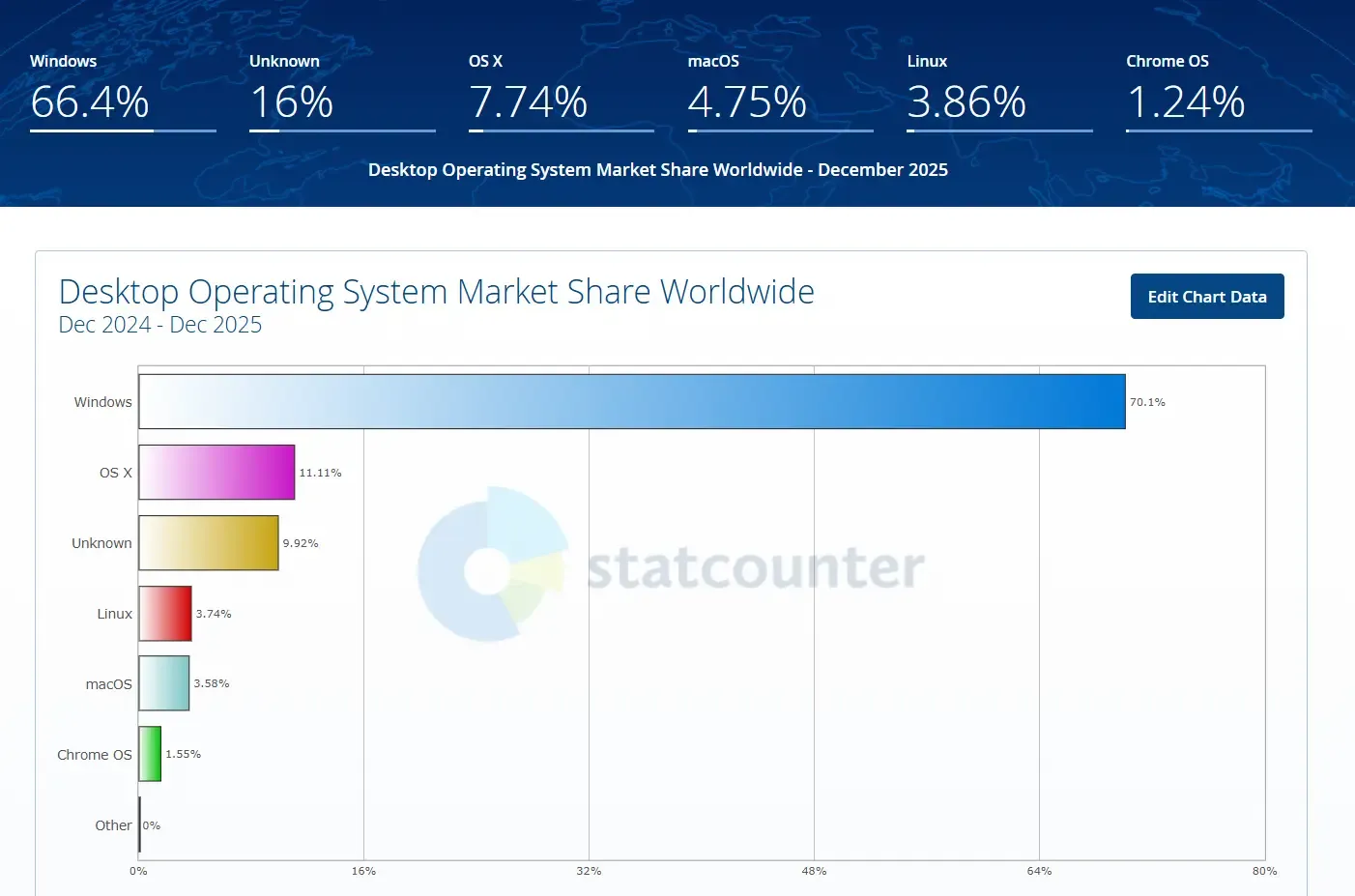This screenshot has height=896, width=1355.
Task: Click the 70.1% value label on Windows bar
Action: [x=1146, y=401]
